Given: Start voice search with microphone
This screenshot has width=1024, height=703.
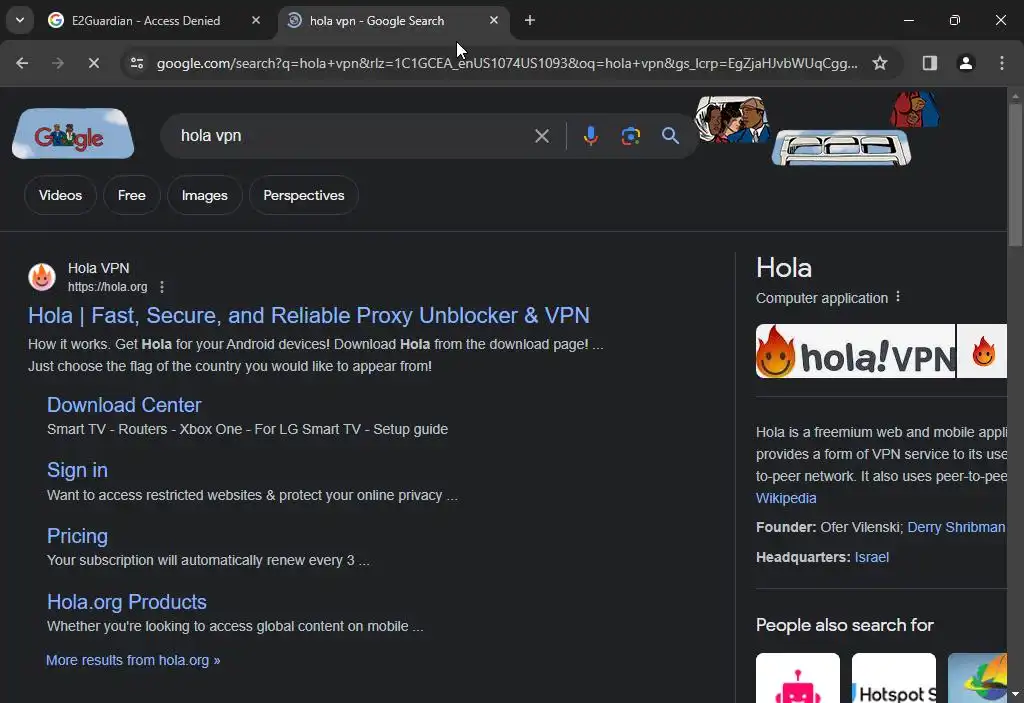Looking at the screenshot, I should coord(590,136).
